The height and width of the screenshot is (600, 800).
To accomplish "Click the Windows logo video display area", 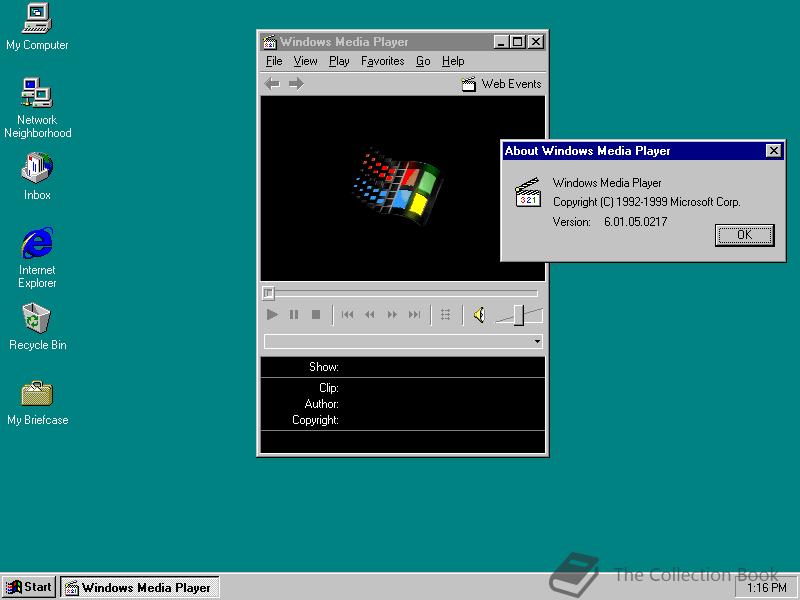I will tap(403, 188).
